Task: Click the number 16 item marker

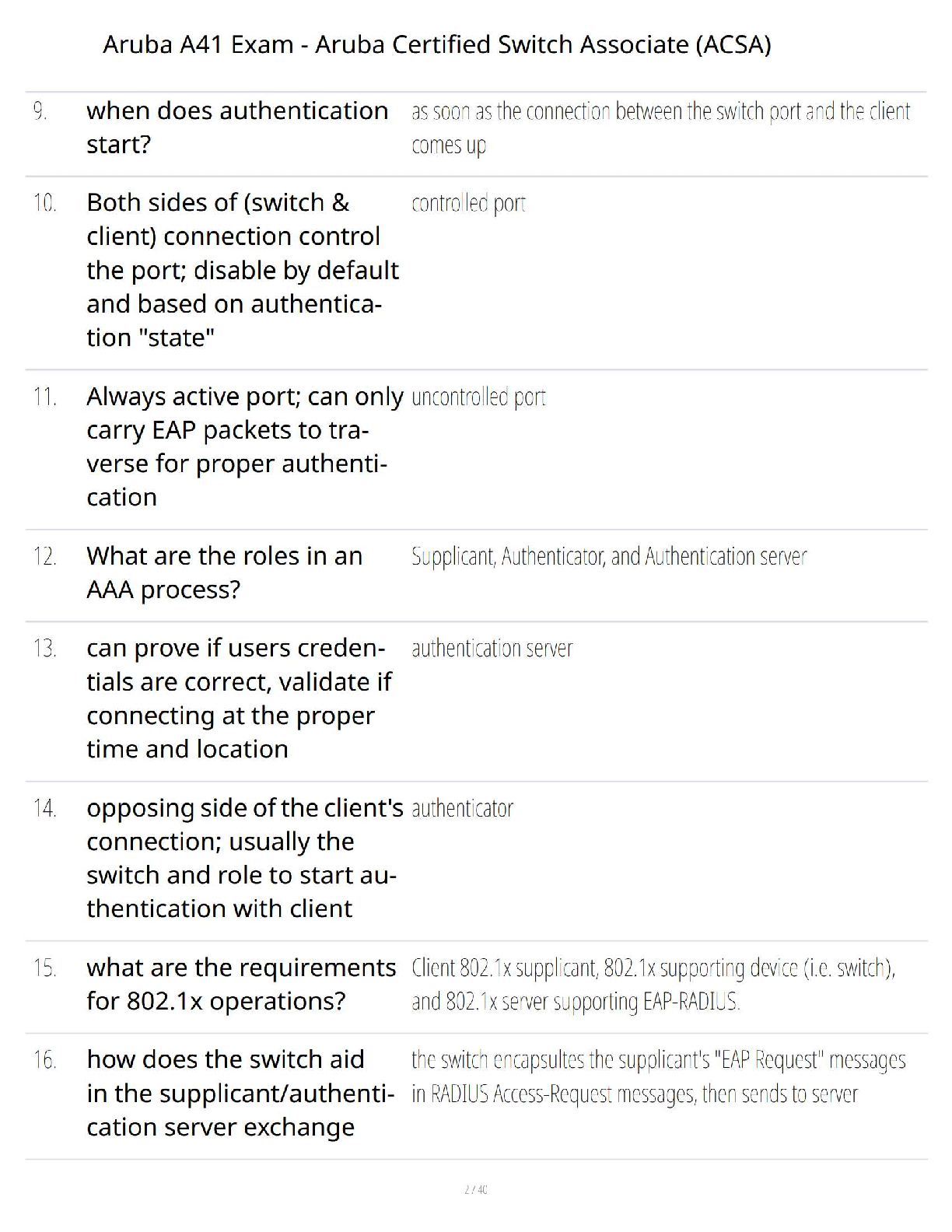Action: 45,1060
